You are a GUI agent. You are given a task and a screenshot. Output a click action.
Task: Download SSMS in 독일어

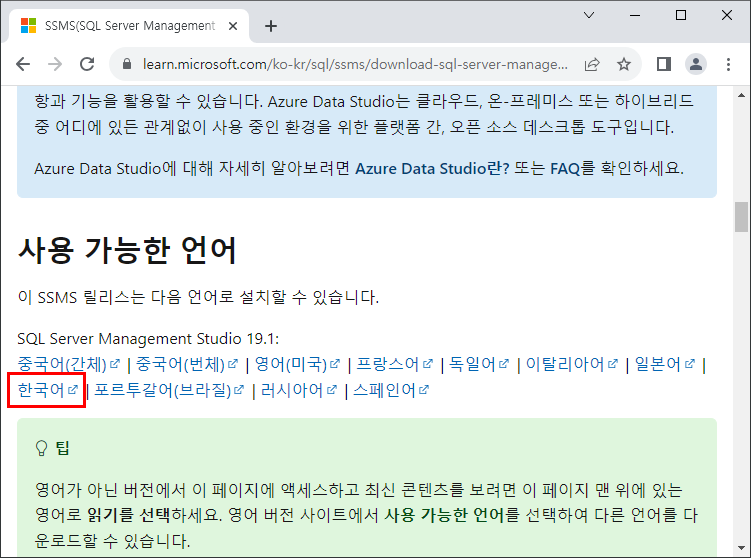point(478,364)
